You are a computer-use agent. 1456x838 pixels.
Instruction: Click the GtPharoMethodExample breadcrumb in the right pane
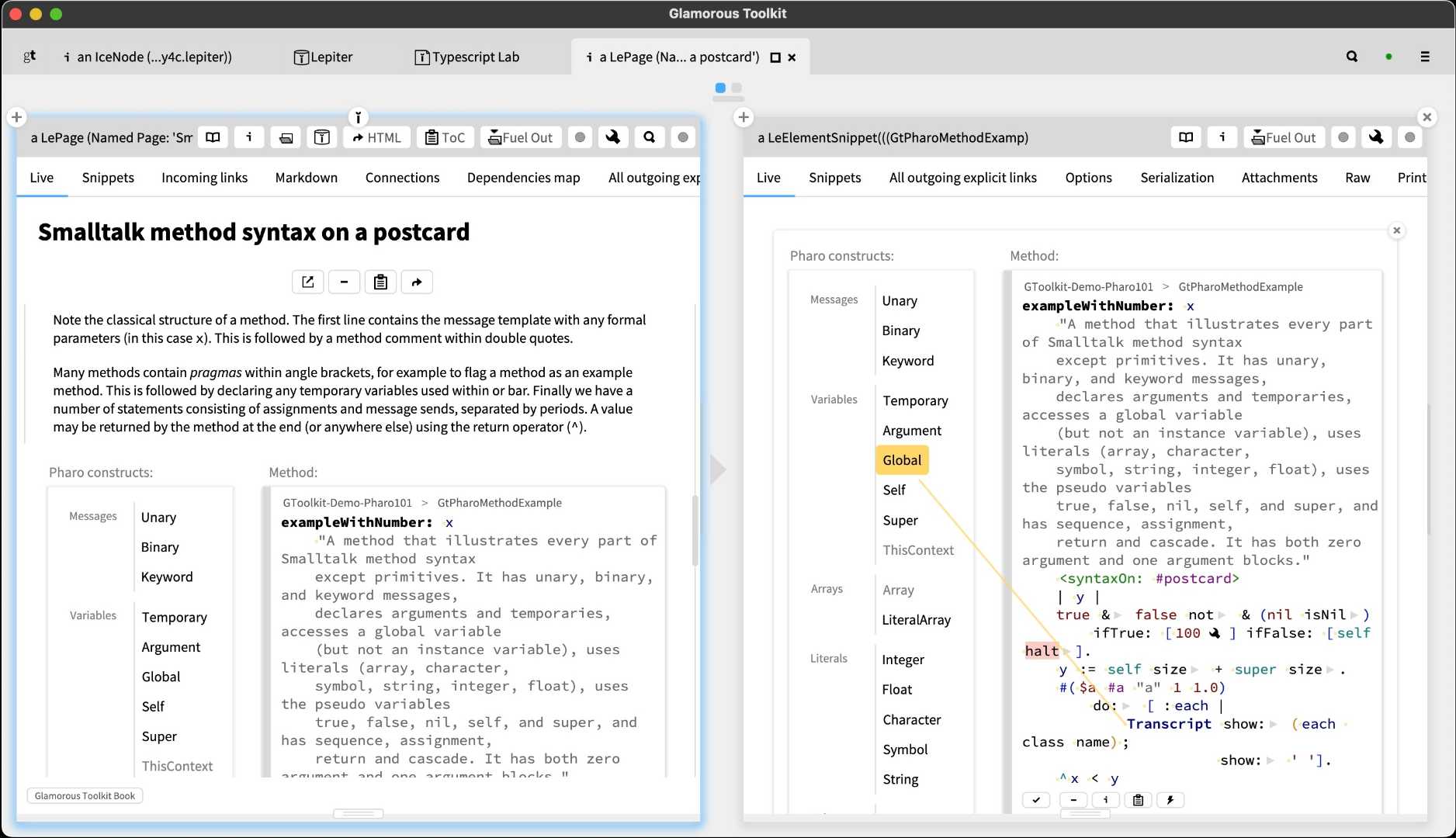1240,286
